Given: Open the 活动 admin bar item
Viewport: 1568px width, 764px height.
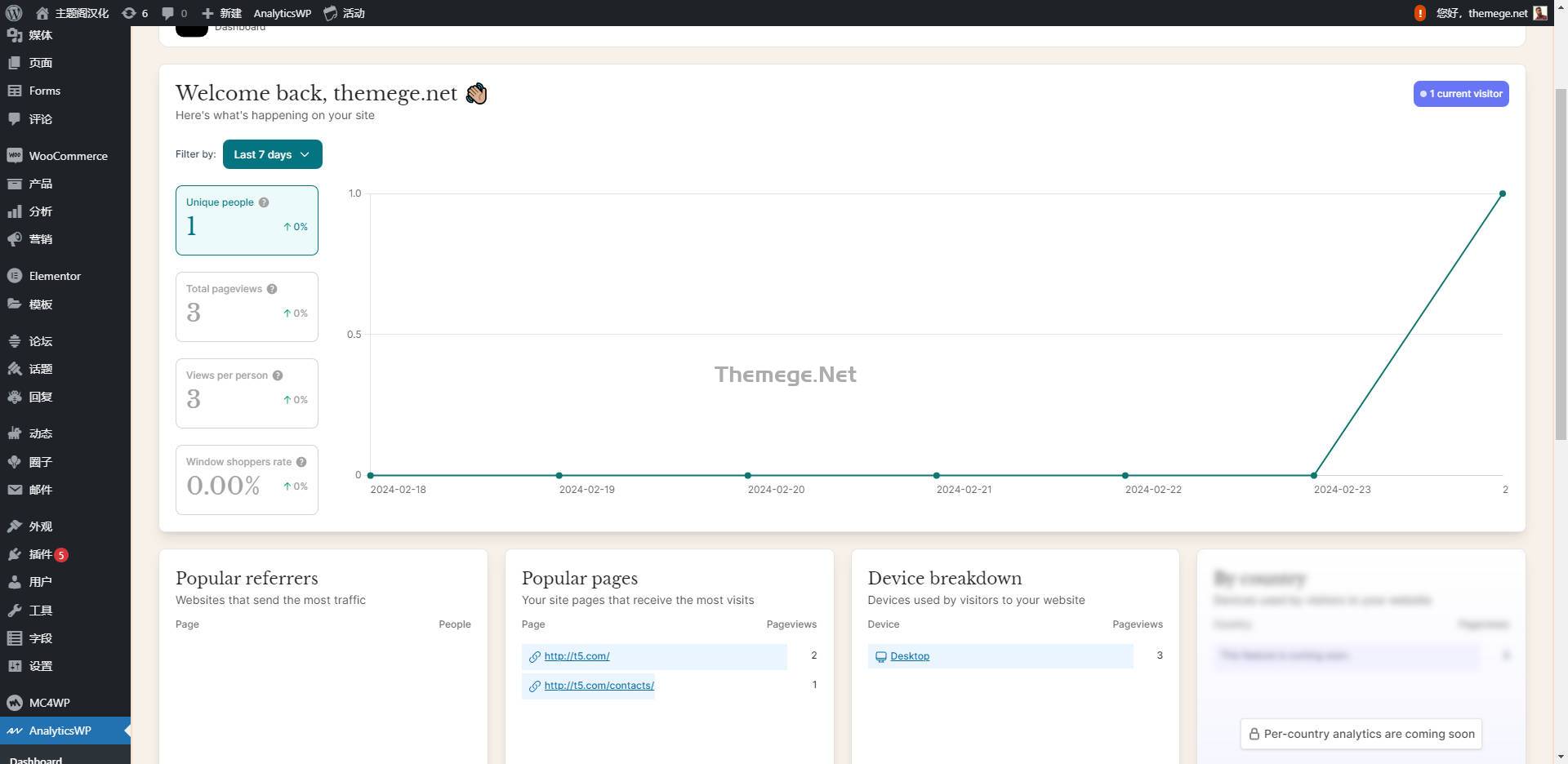Looking at the screenshot, I should click(344, 13).
